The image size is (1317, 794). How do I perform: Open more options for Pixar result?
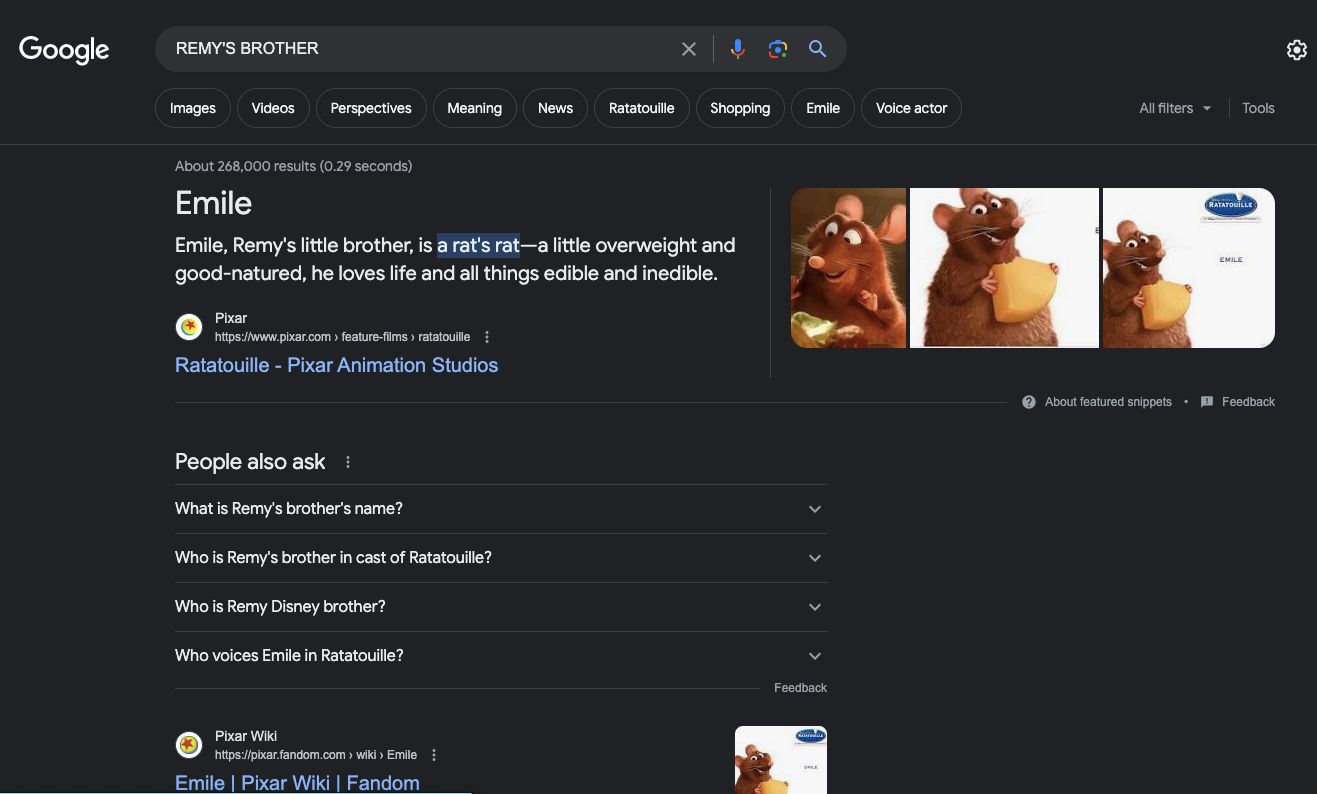click(x=487, y=337)
